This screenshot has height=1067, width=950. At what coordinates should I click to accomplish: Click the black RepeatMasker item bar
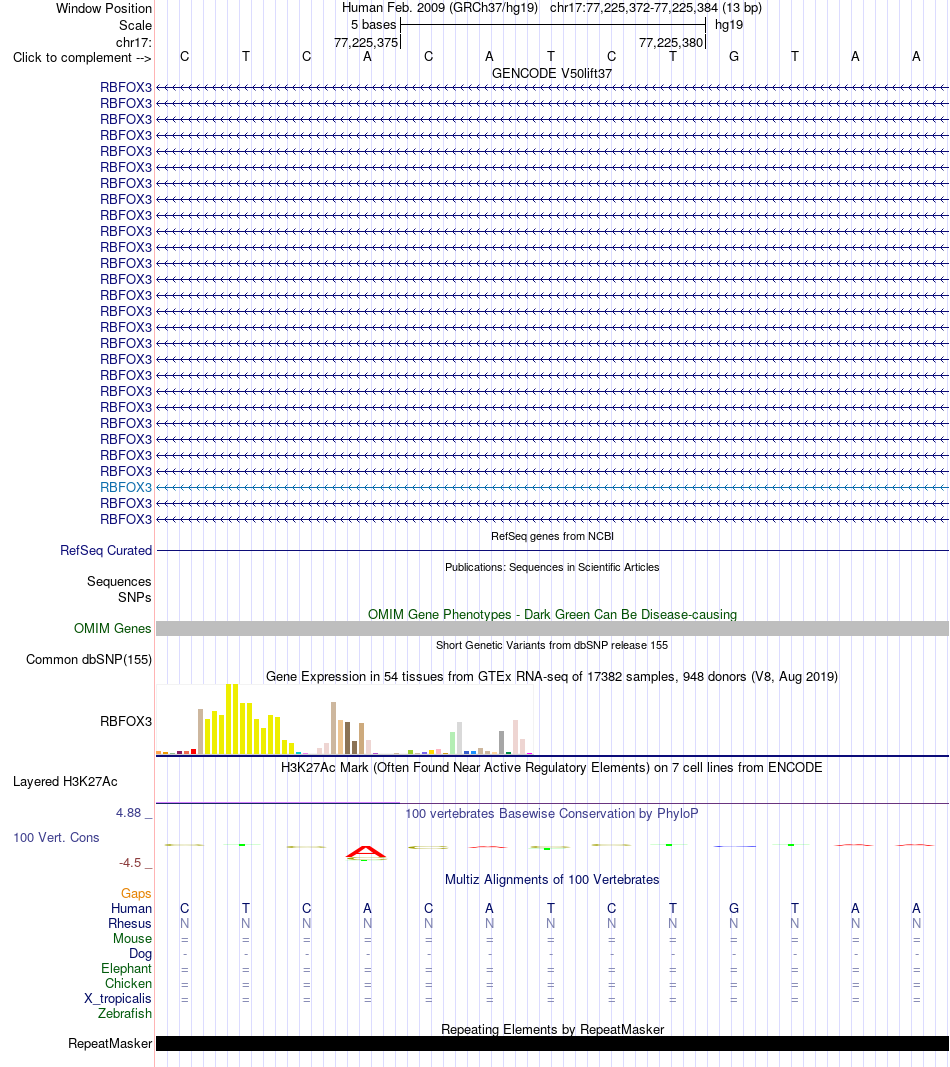point(552,1044)
